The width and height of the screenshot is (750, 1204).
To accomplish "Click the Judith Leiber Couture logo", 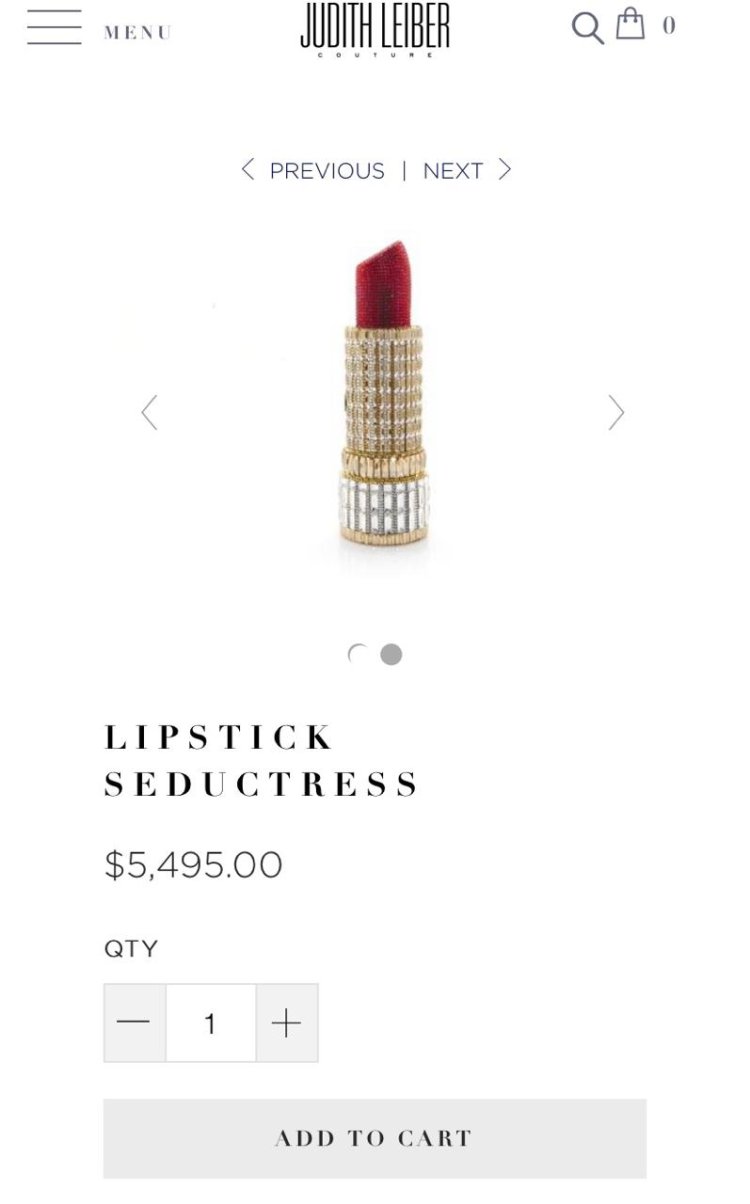I will [x=375, y=30].
